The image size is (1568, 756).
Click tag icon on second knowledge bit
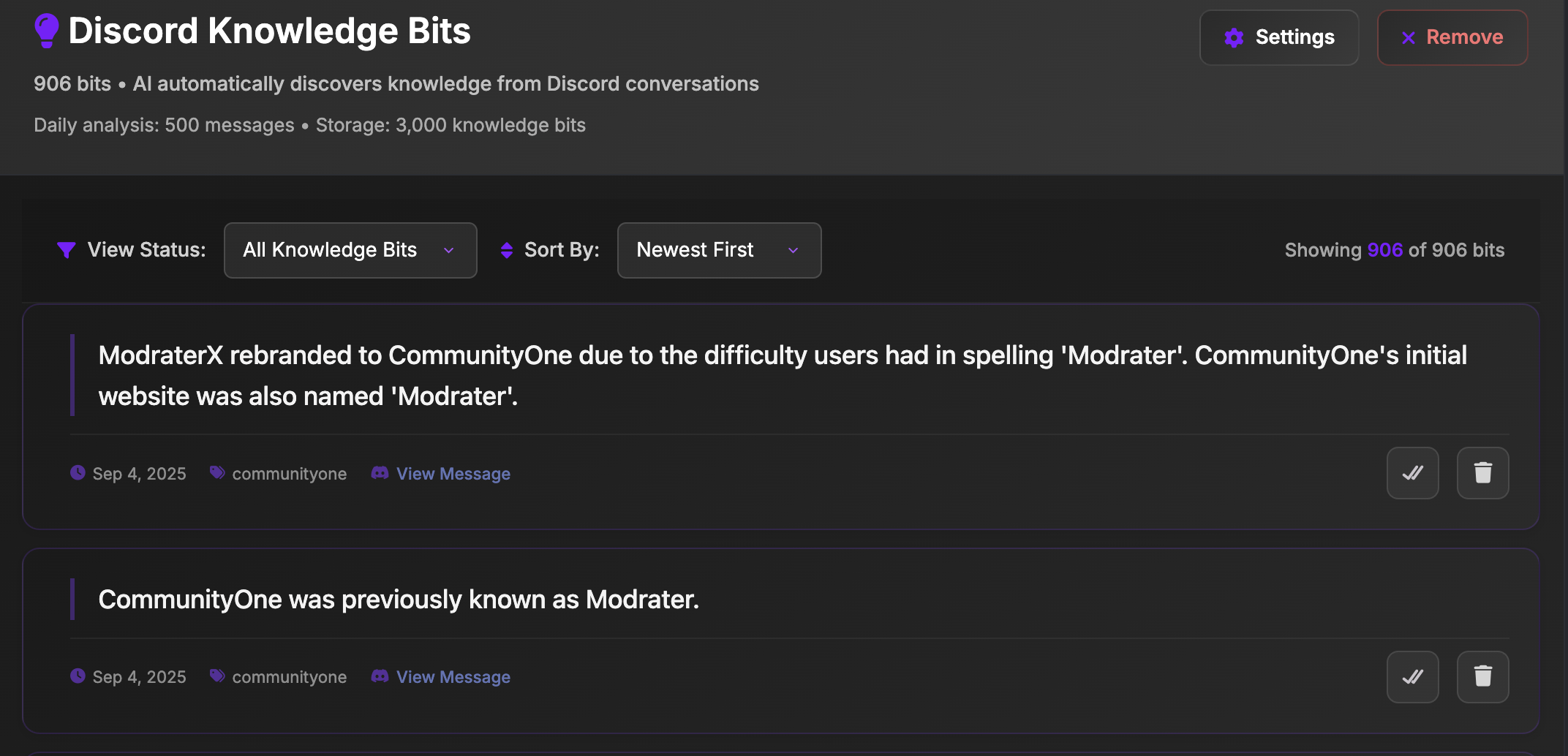217,676
